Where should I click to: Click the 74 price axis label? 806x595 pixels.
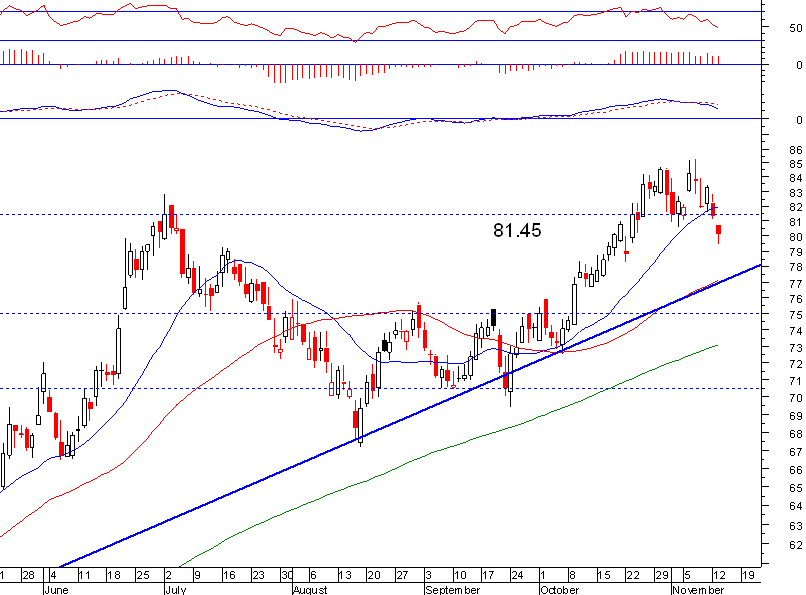click(796, 331)
